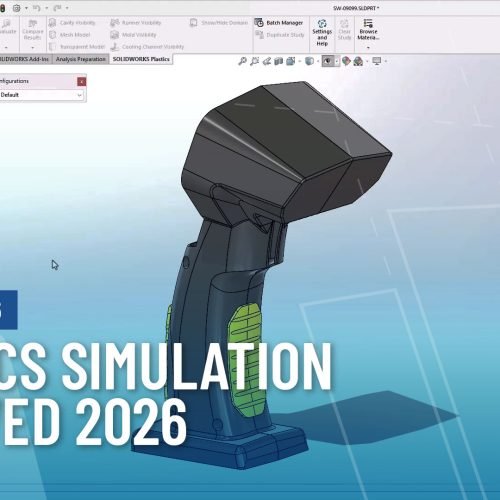Screen dimensions: 500x500
Task: Open the Undo history dropdown arrow
Action: tap(46, 8)
